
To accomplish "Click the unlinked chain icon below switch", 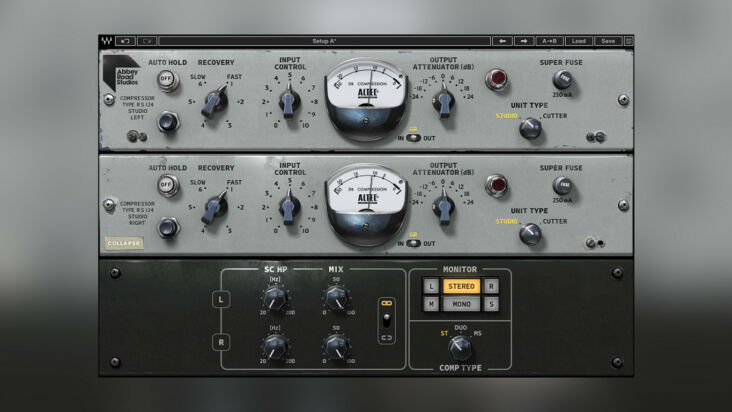I will click(x=387, y=338).
